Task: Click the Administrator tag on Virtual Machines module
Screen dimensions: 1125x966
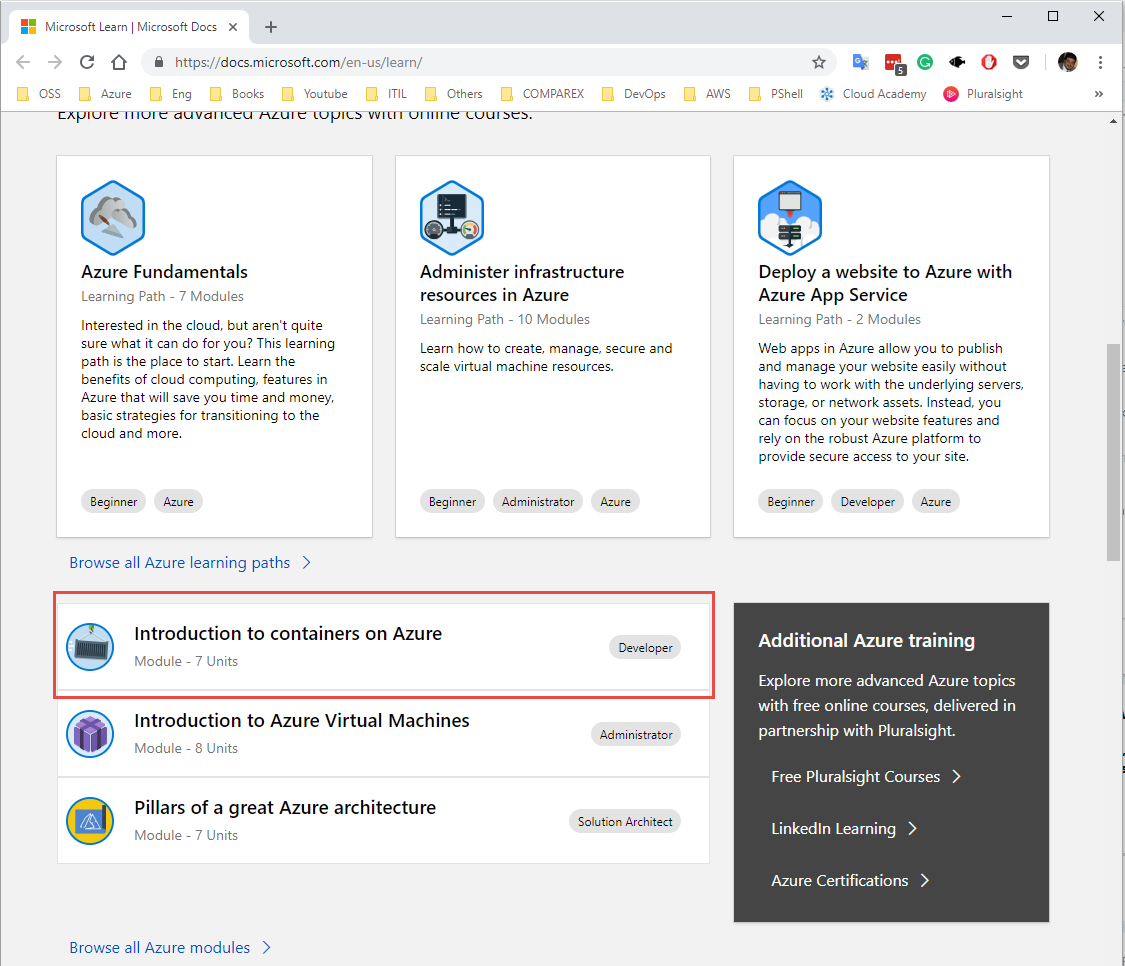Action: pyautogui.click(x=636, y=734)
